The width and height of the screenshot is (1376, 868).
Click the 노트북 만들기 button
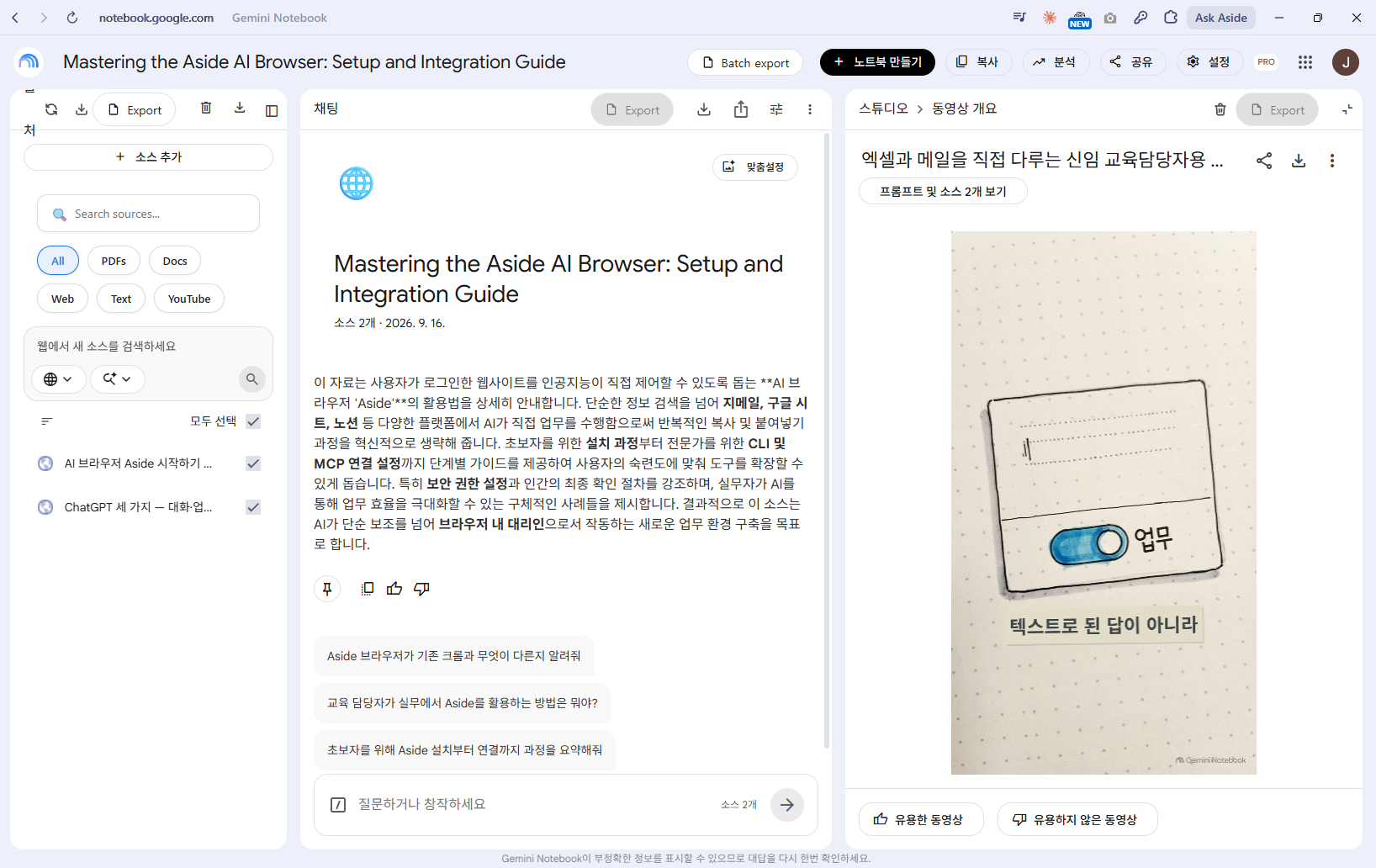[877, 62]
